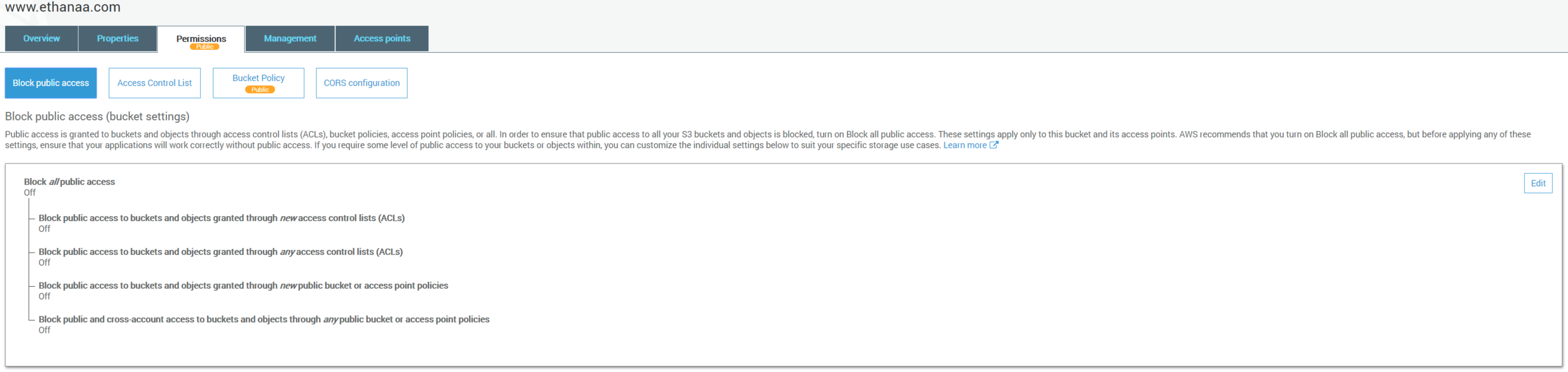Click the cross-account access policies setting
Screen dimensions: 1568x372
coord(264,320)
